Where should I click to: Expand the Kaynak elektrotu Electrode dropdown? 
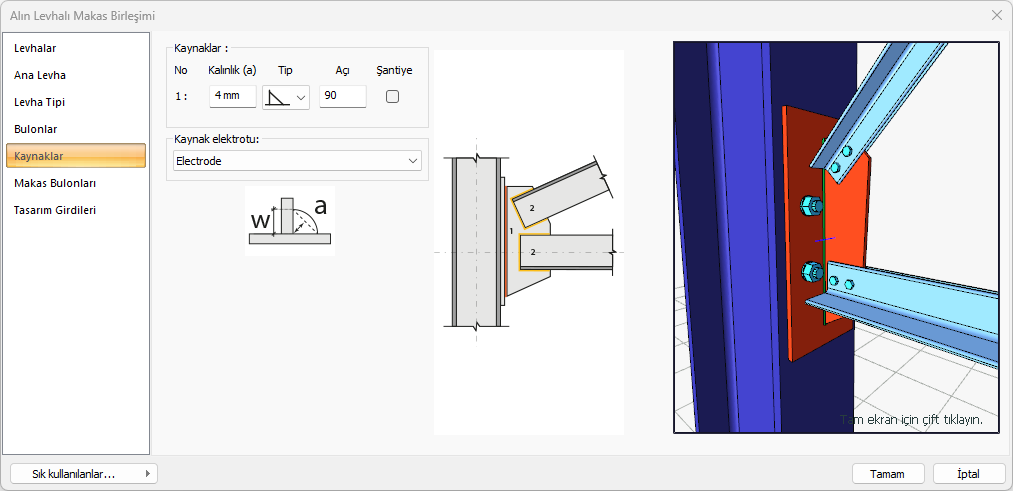[297, 161]
